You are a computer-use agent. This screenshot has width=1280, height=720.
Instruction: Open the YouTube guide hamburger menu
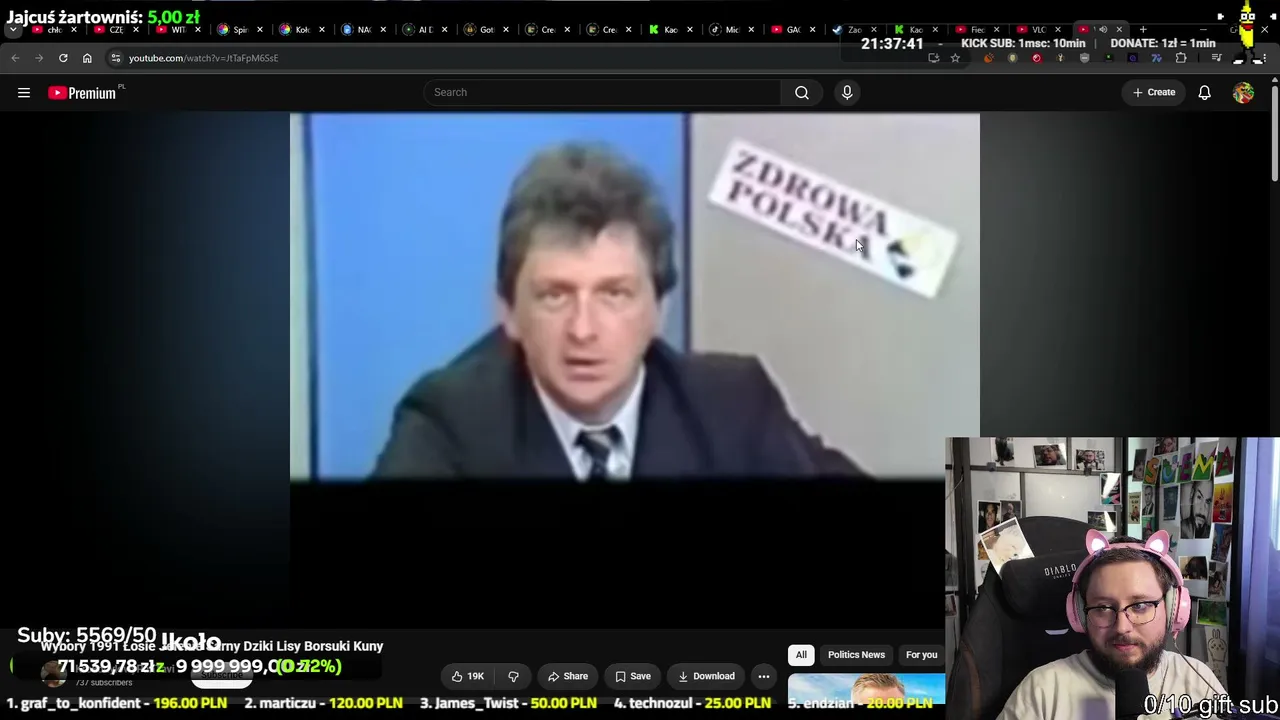click(24, 93)
